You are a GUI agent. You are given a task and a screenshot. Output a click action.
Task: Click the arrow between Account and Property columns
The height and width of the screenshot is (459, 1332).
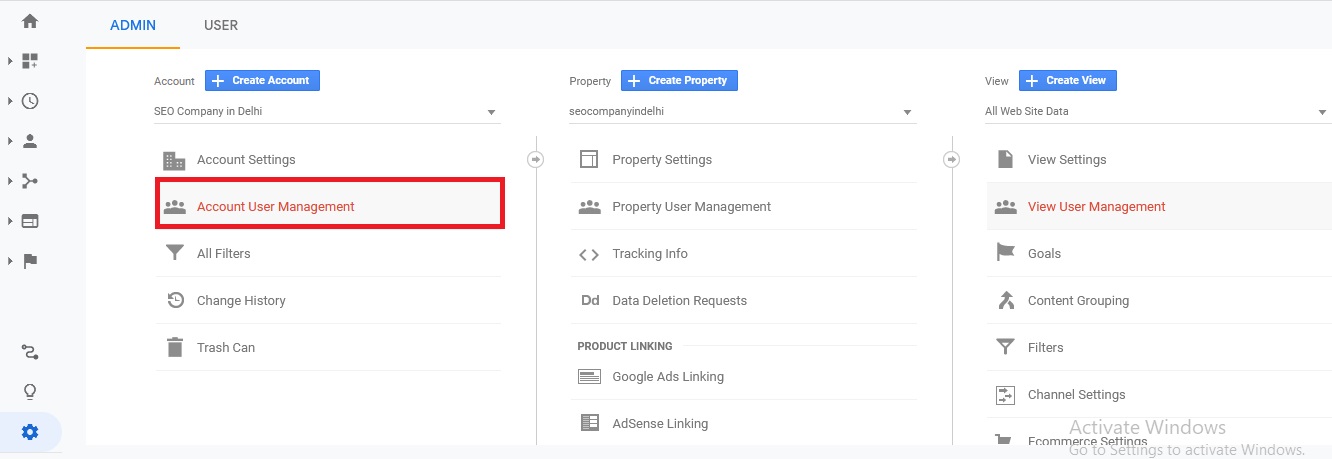pos(536,159)
